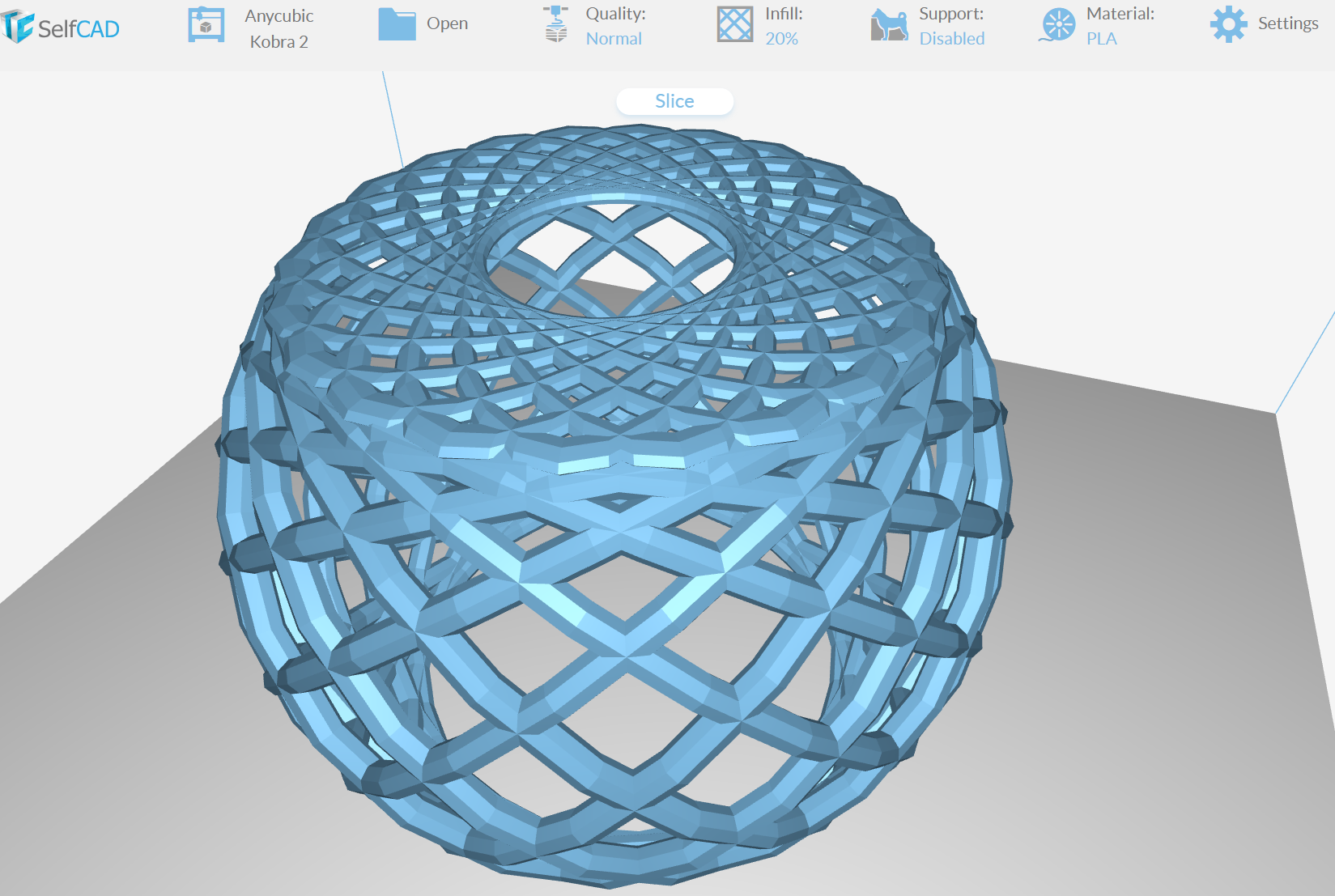Open the Settings text label
This screenshot has height=896, width=1335.
click(1288, 23)
